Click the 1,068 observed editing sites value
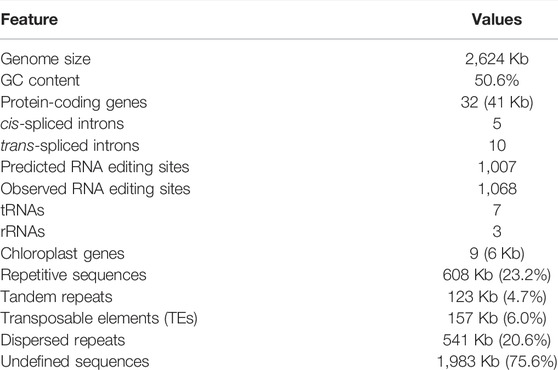Image resolution: width=558 pixels, height=370 pixels. coord(497,189)
